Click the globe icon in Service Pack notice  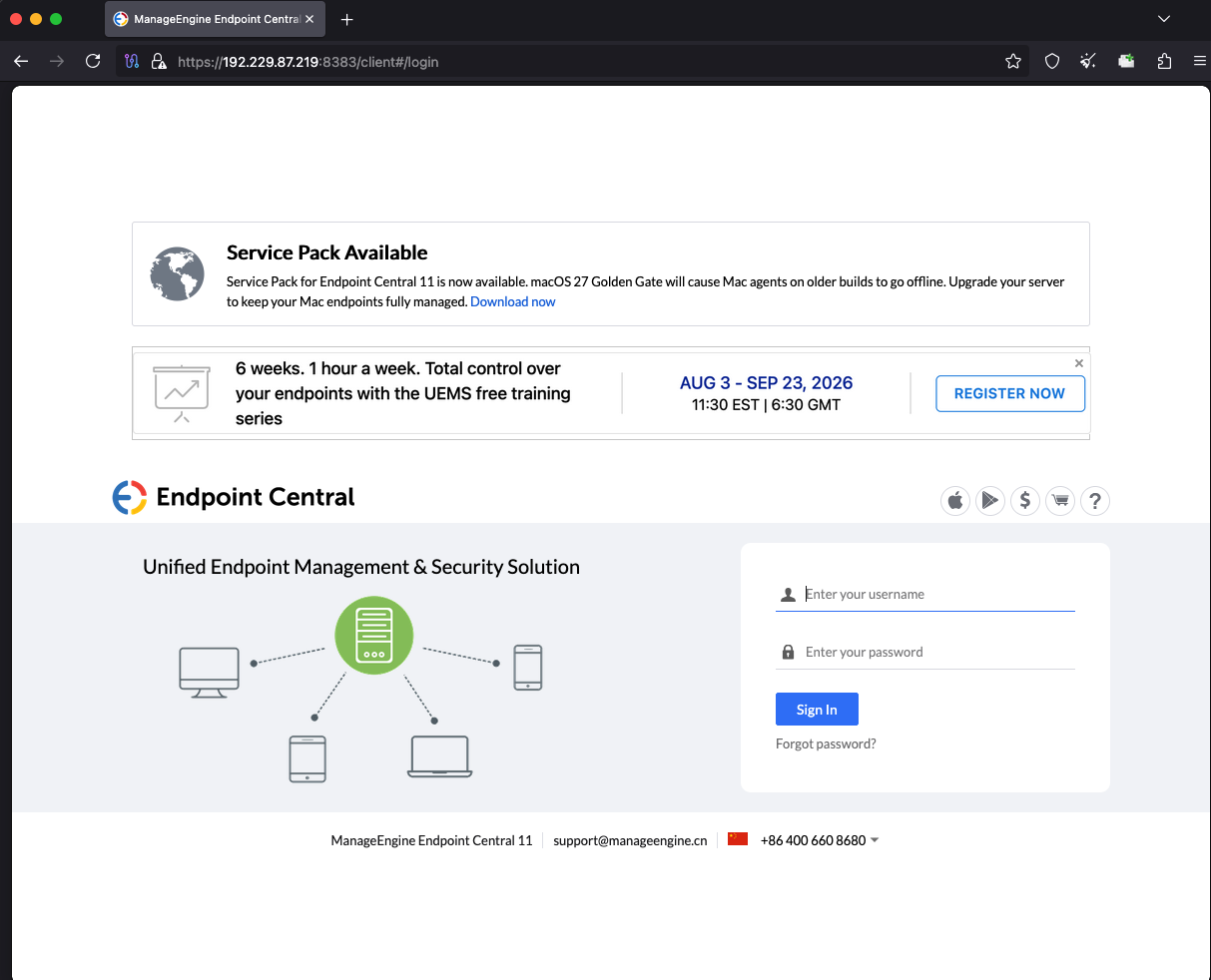[x=177, y=273]
